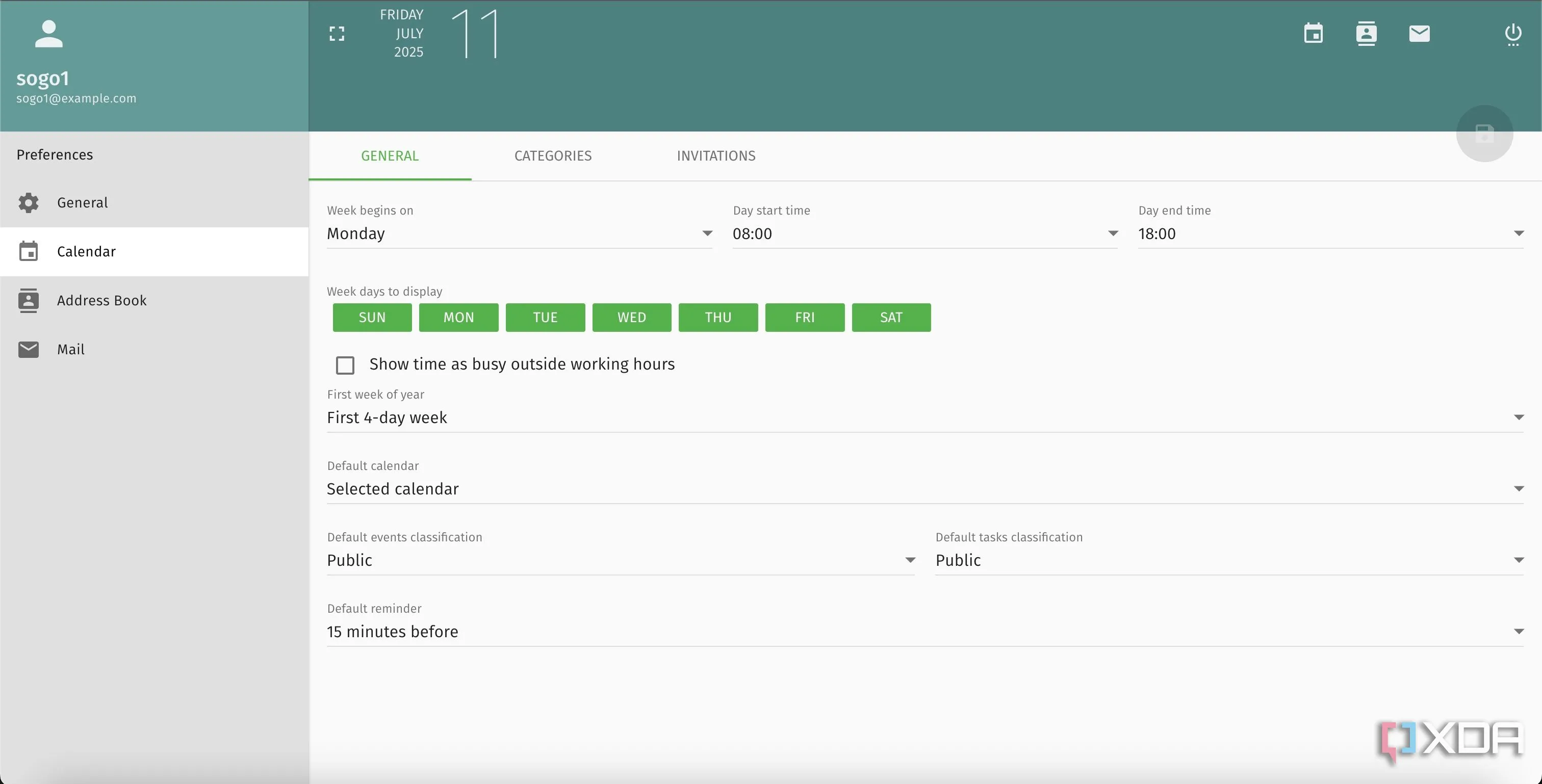Toggle the fullscreen expand icon

pyautogui.click(x=337, y=34)
